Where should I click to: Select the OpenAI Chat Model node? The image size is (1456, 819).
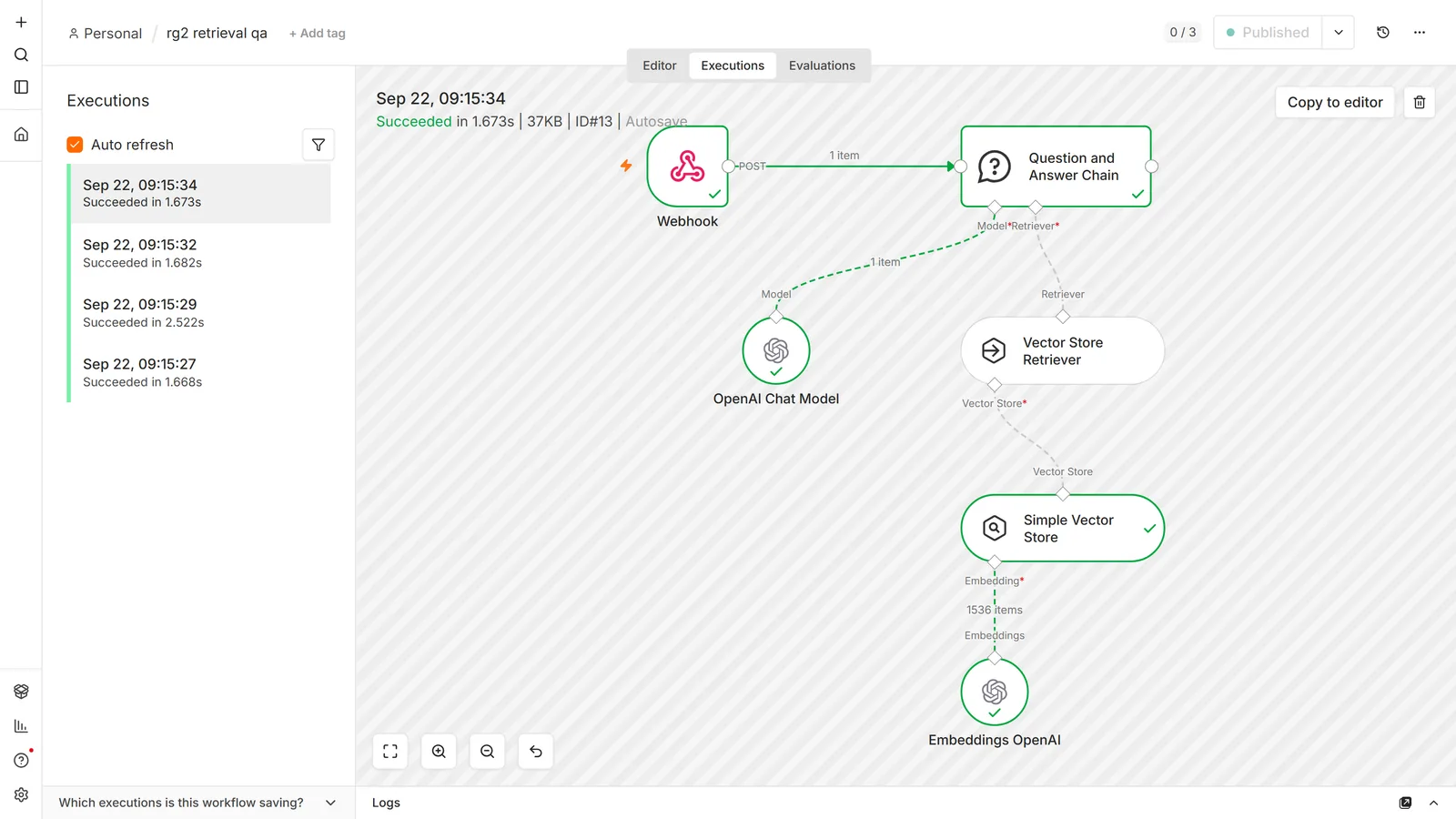coord(776,351)
